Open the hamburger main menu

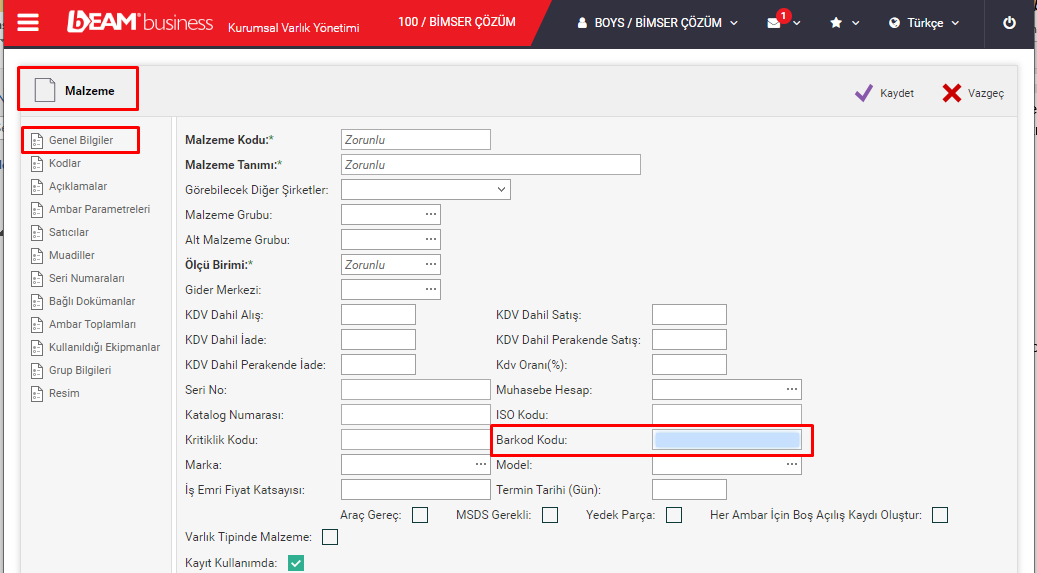(x=28, y=23)
